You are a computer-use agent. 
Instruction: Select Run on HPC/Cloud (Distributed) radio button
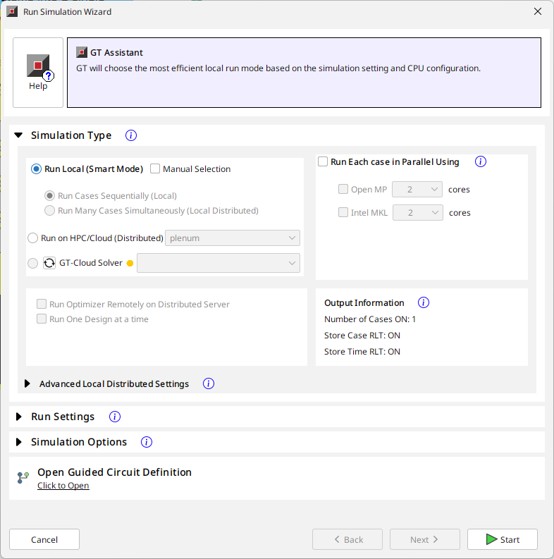33,238
